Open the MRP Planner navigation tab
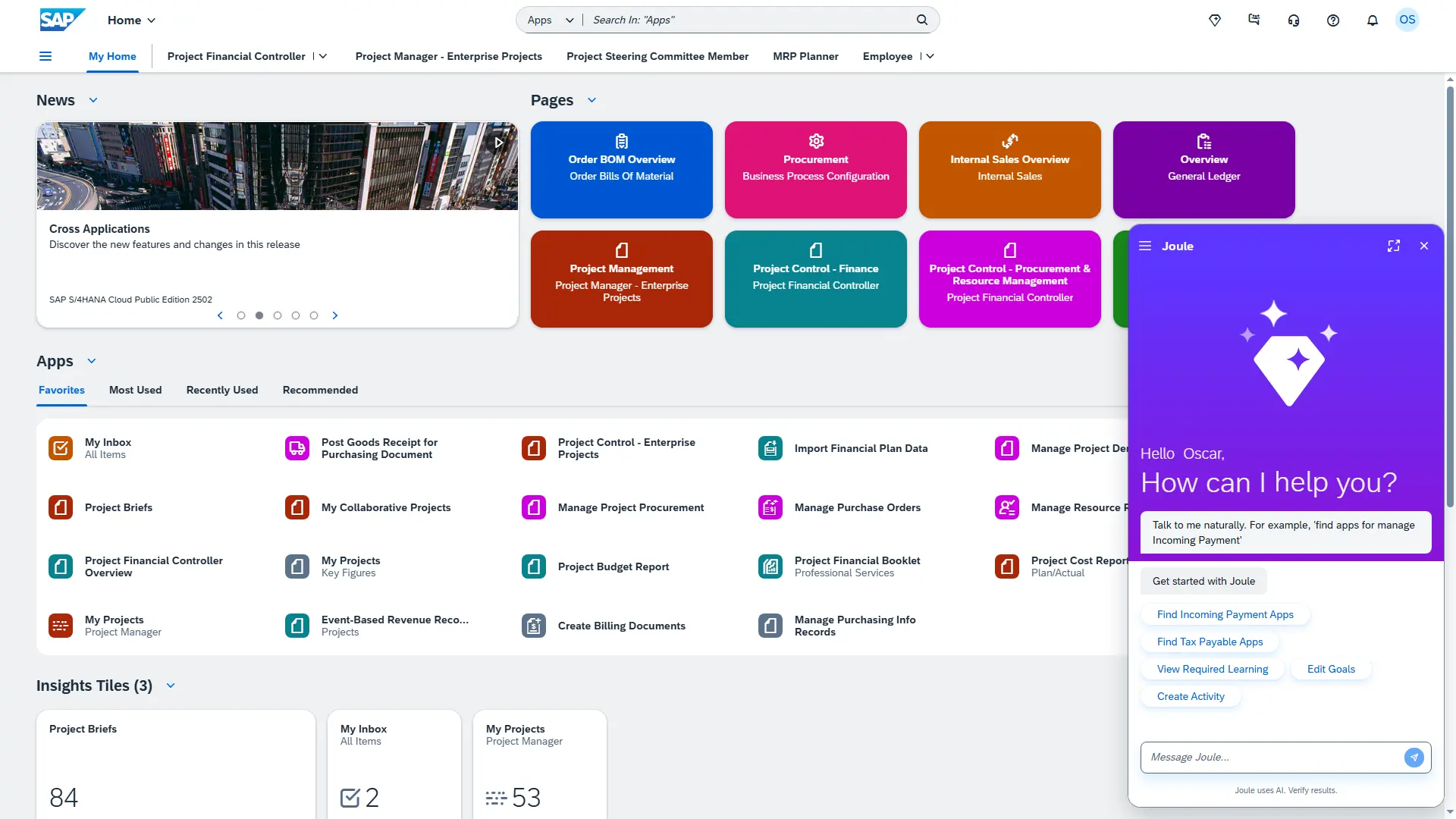 (x=805, y=56)
